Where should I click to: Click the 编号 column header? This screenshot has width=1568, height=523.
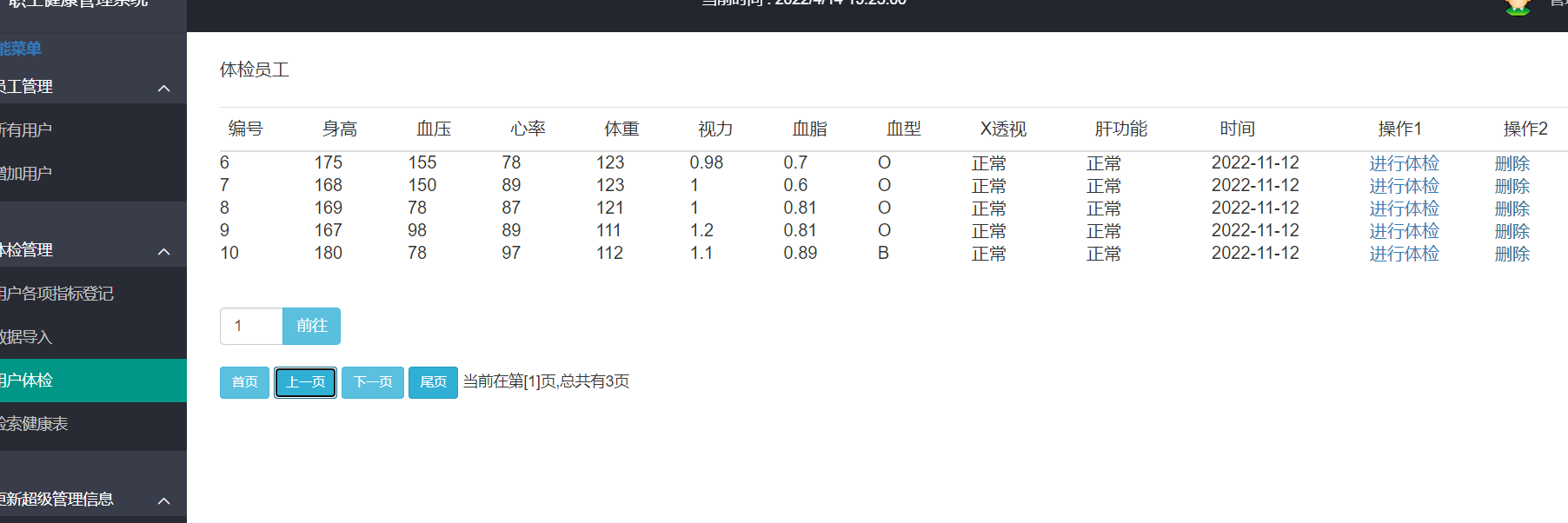[246, 129]
